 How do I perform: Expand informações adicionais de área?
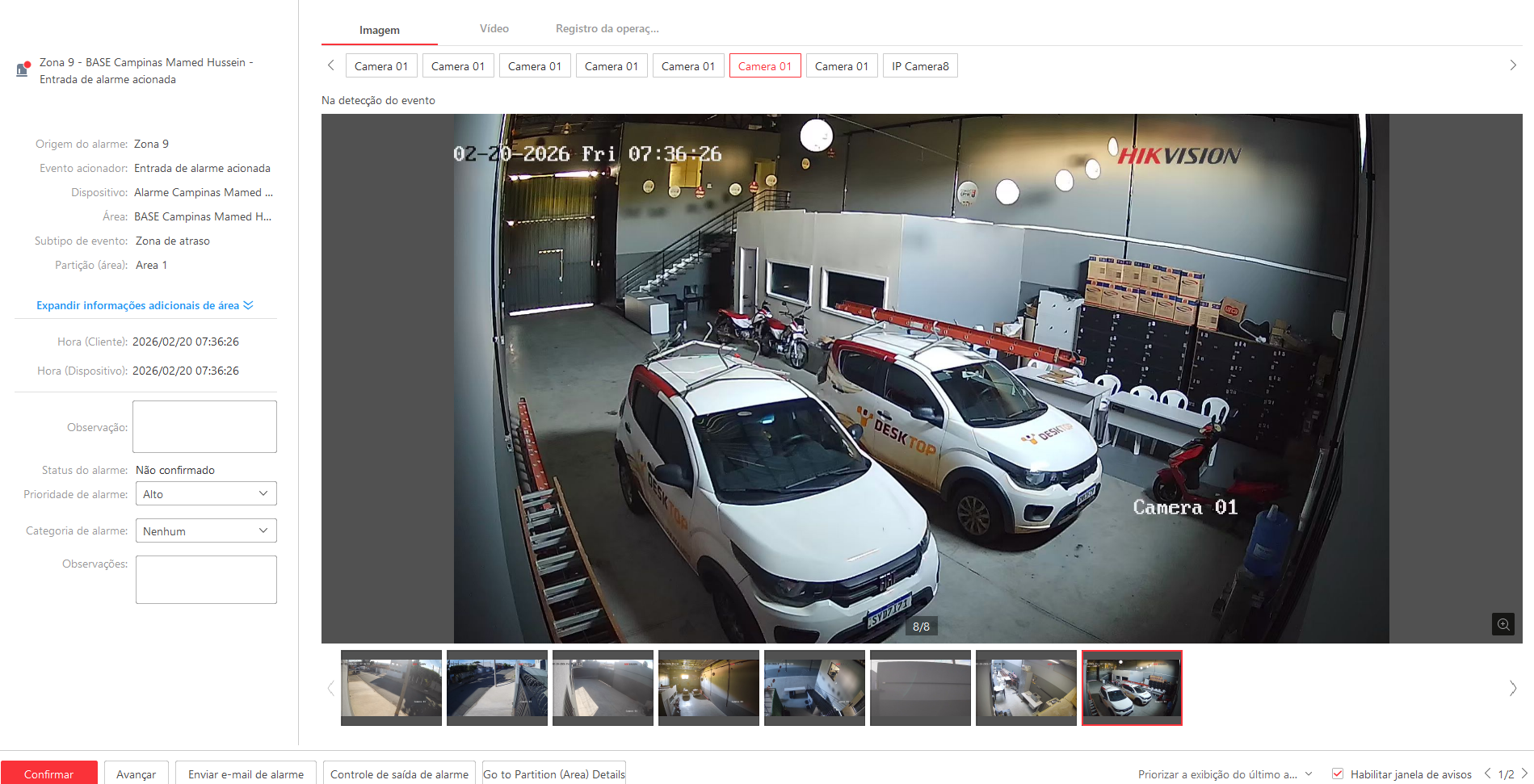145,305
